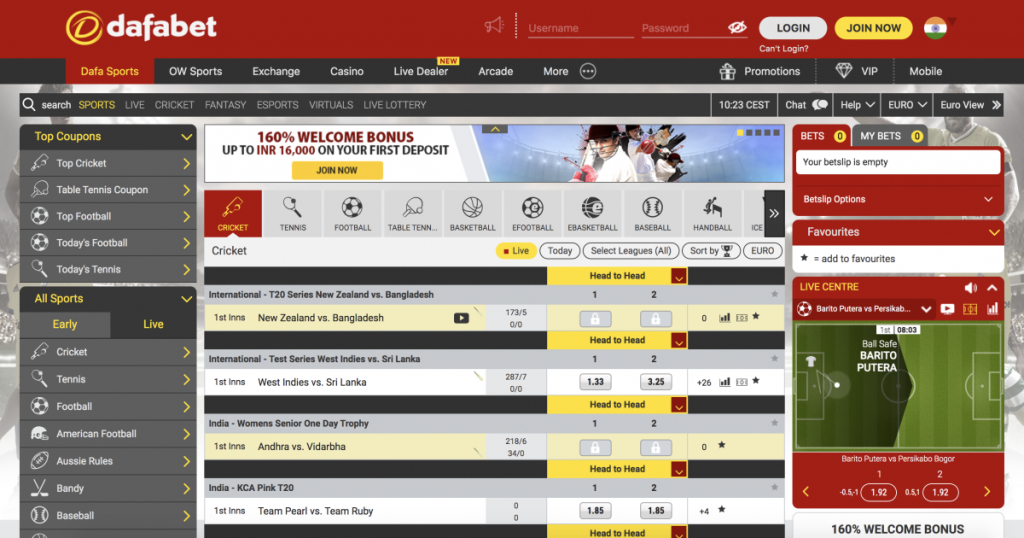Open the Exchange tab
Viewport: 1024px width, 538px height.
[x=276, y=71]
